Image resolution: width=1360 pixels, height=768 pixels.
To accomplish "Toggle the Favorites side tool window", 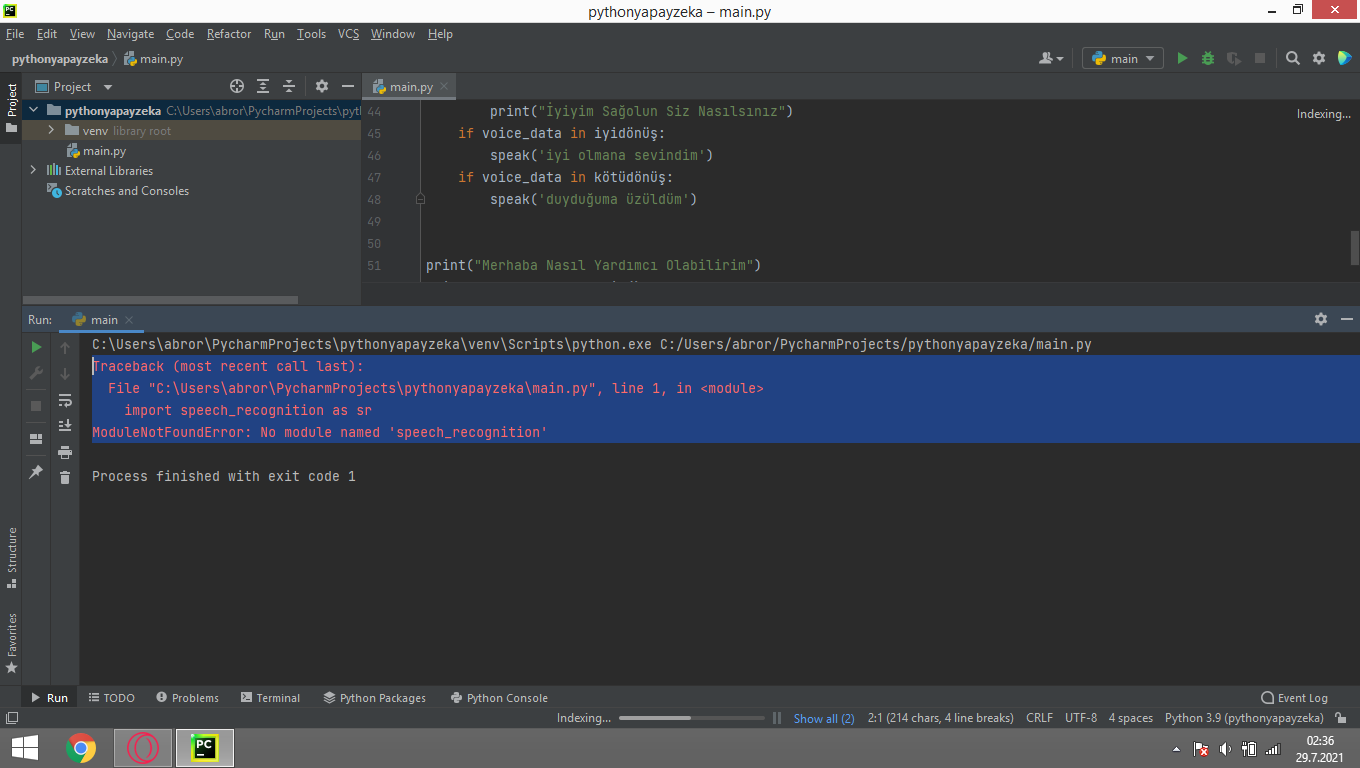I will tap(11, 643).
